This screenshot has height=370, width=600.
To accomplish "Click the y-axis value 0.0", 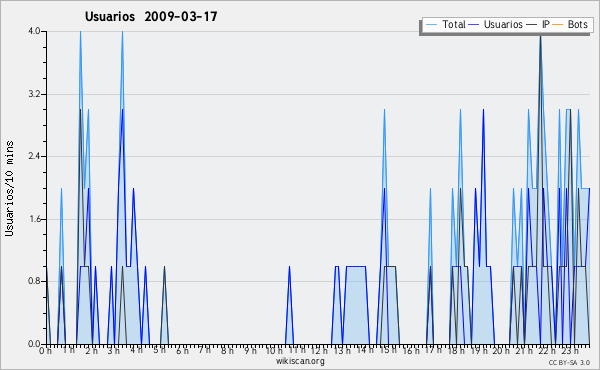I will pos(34,344).
